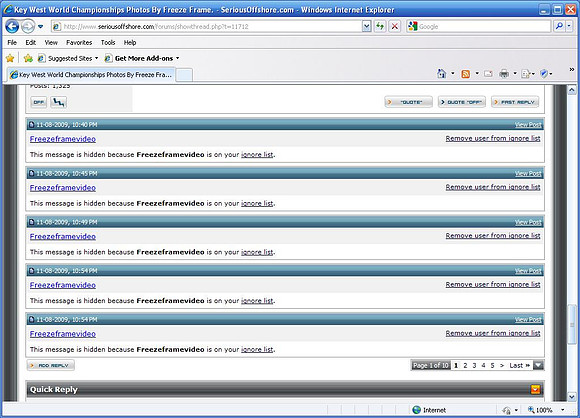This screenshot has height=418, width=580.
Task: Collapse the Quick Reply section
Action: pos(535,389)
